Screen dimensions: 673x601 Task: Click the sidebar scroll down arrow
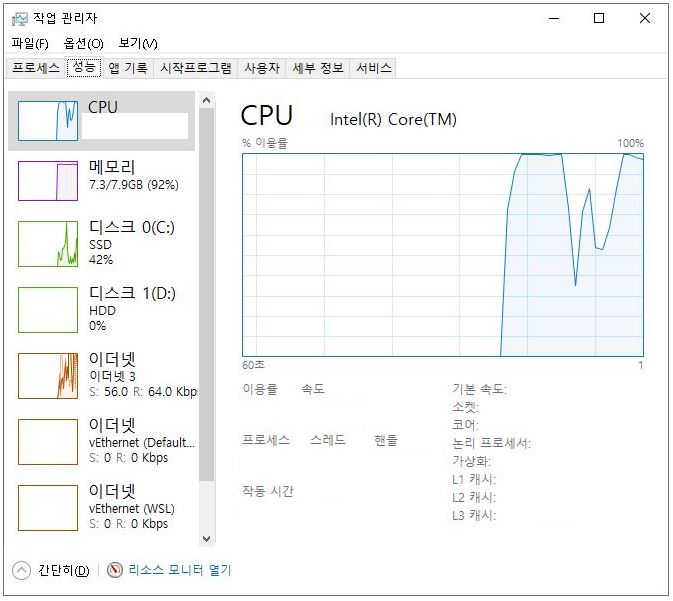click(206, 538)
